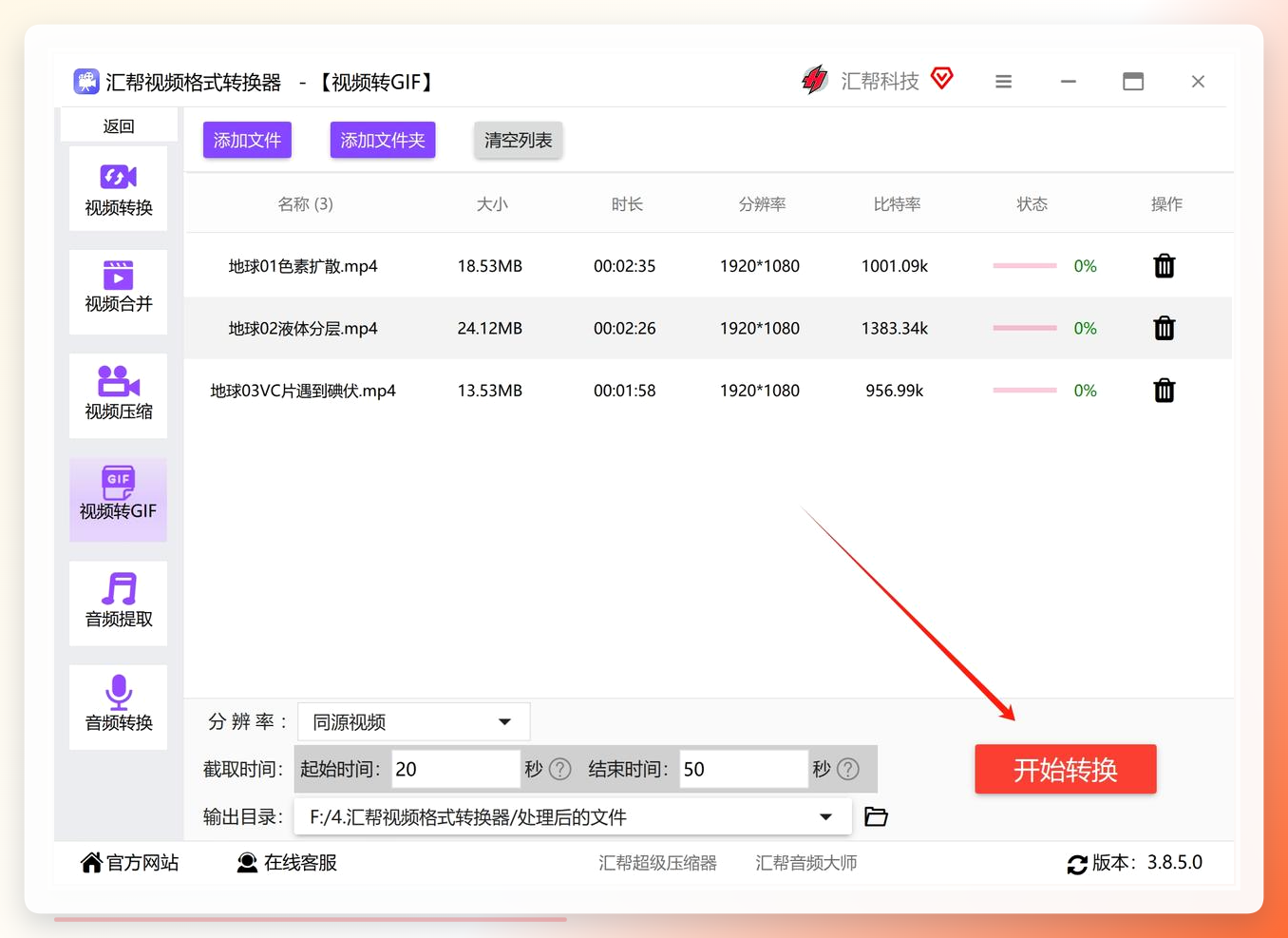Show help for 起始时间 question mark

click(560, 769)
